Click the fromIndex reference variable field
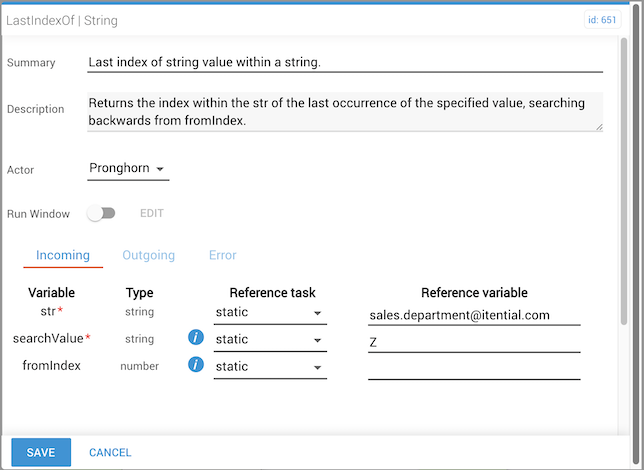Viewport: 644px width, 470px height. pyautogui.click(x=473, y=368)
